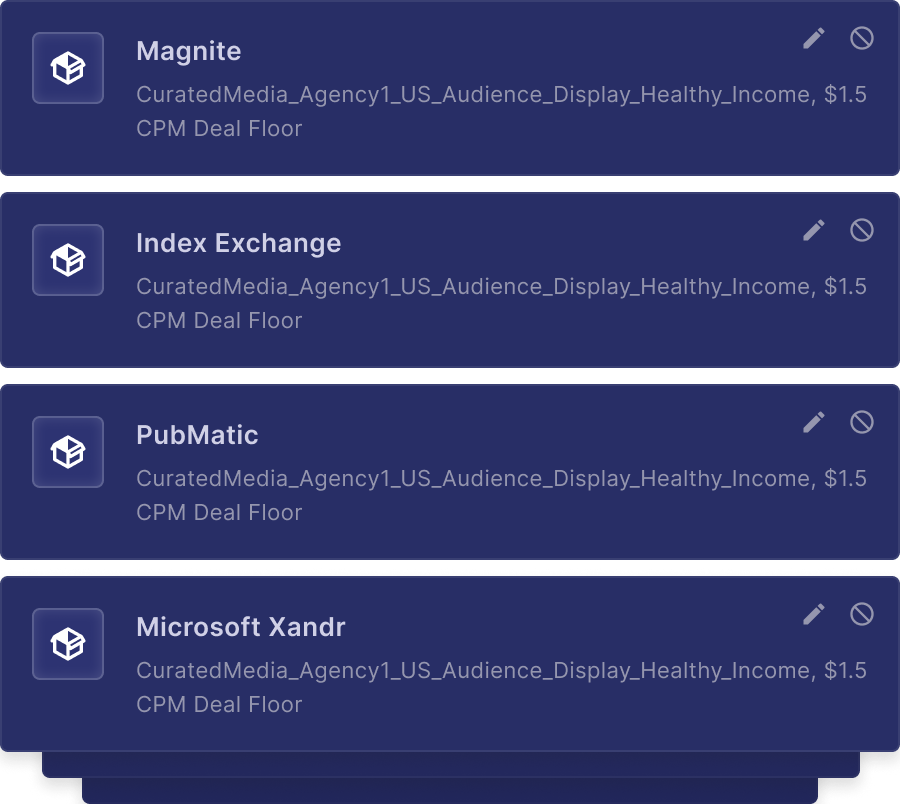Click the Index Exchange package icon
Screen dimensions: 900x804
click(x=68, y=260)
